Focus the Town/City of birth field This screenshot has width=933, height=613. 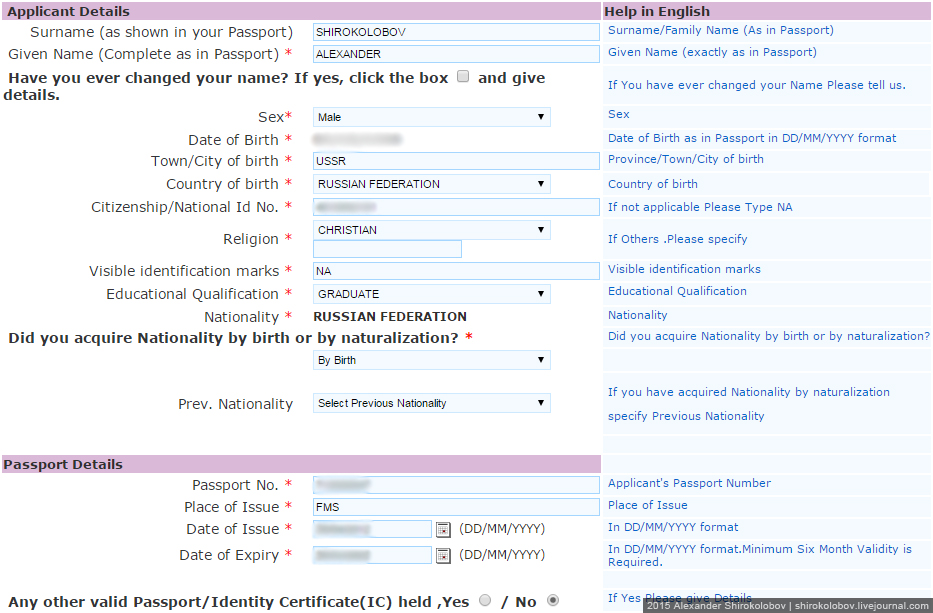(456, 160)
